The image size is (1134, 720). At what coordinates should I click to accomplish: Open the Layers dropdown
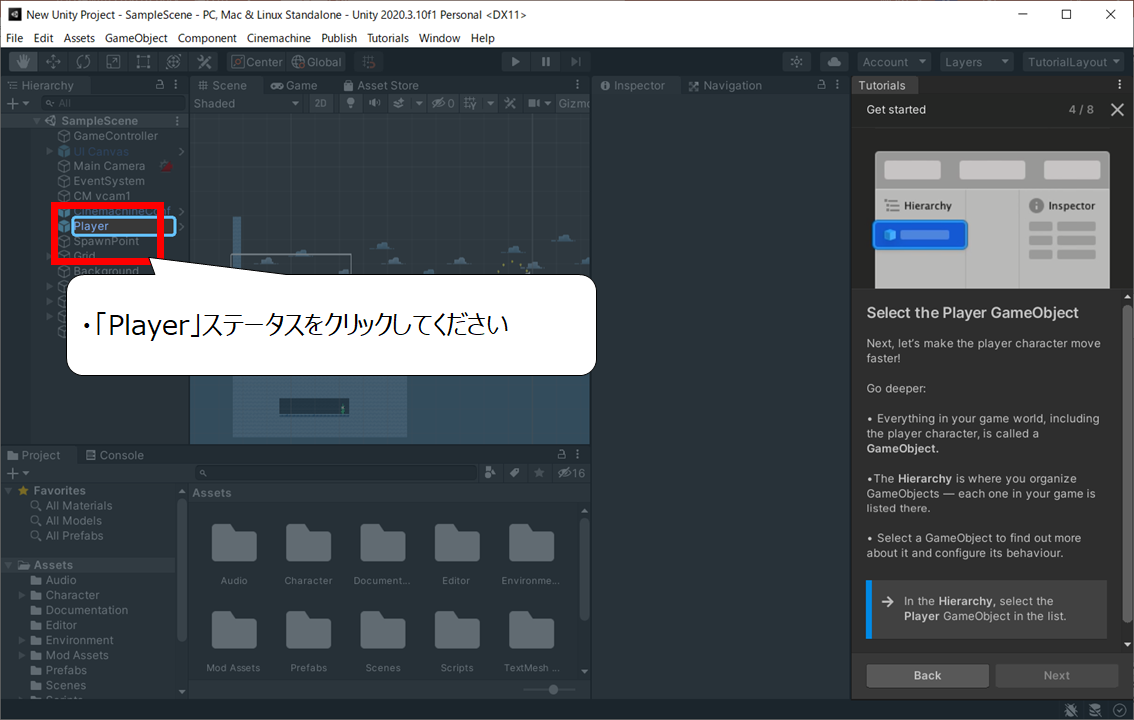point(976,62)
